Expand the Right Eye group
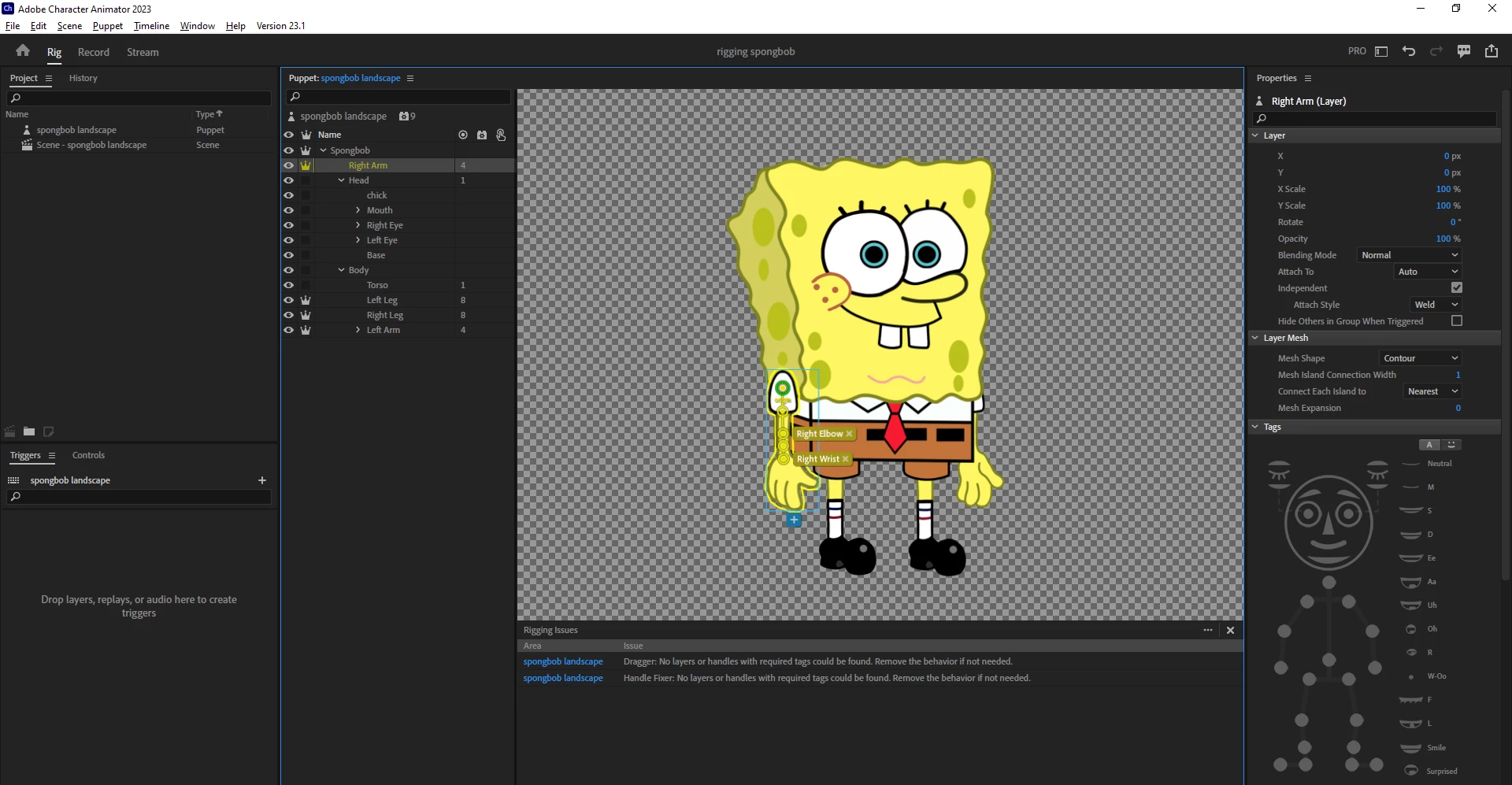 (358, 225)
